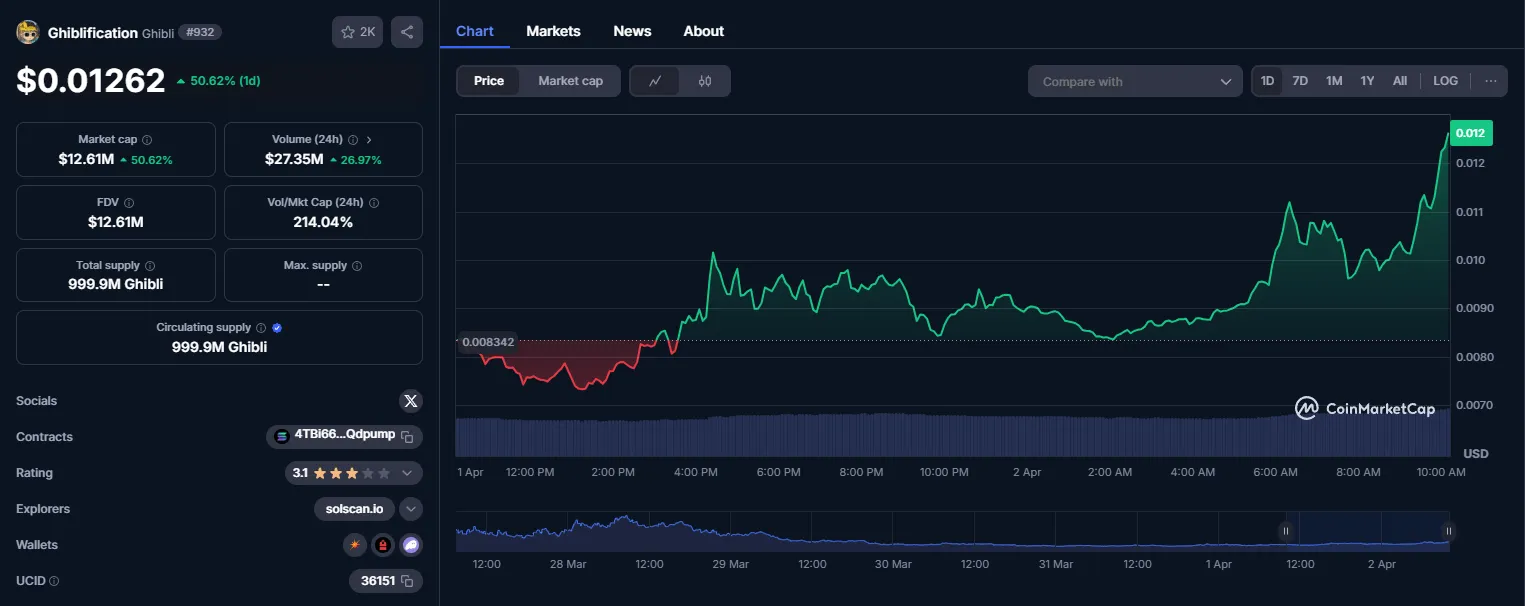Click the 0.012 current price label
The width and height of the screenshot is (1525, 606).
pyautogui.click(x=1470, y=133)
